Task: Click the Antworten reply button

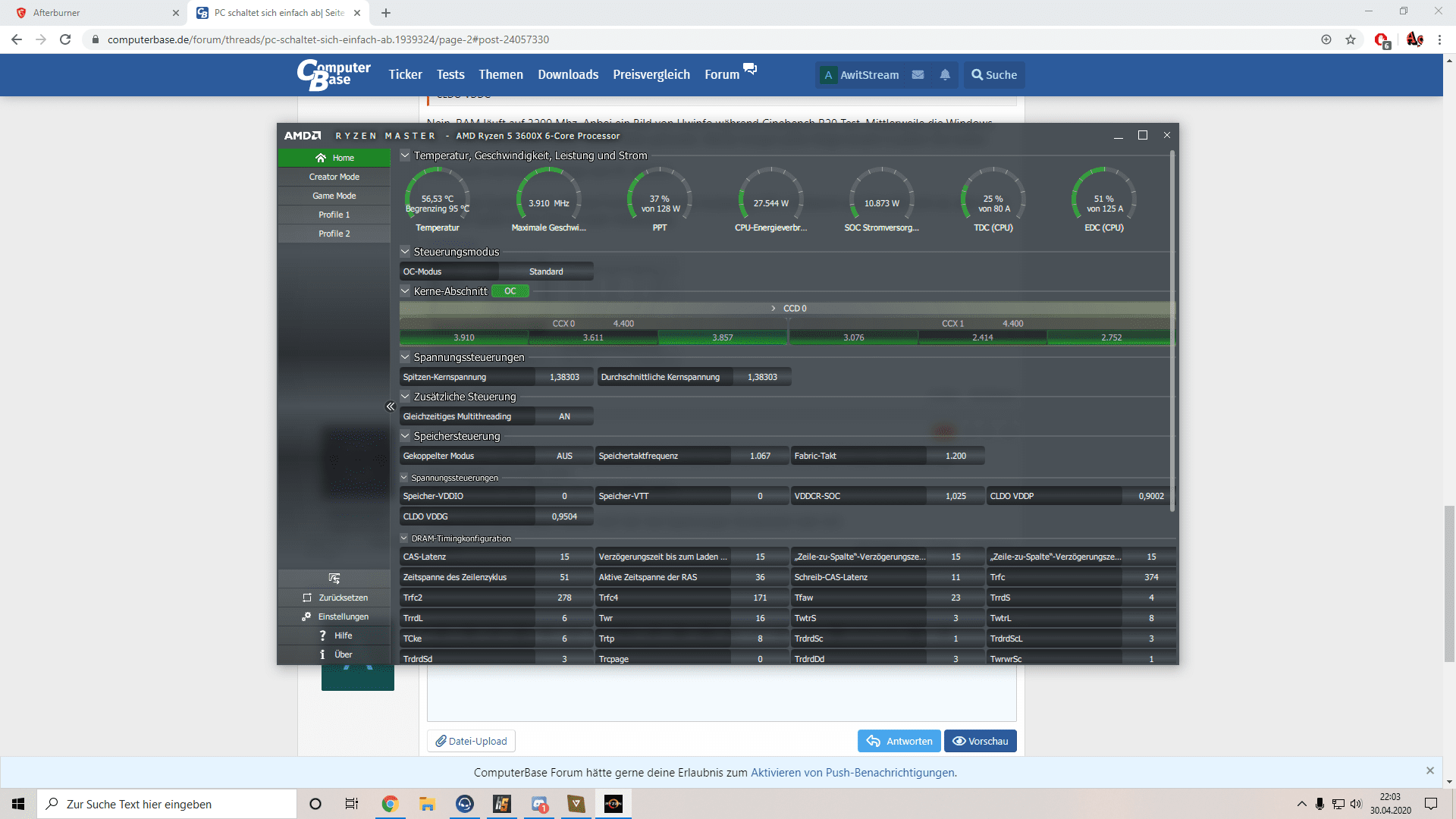Action: pyautogui.click(x=899, y=741)
